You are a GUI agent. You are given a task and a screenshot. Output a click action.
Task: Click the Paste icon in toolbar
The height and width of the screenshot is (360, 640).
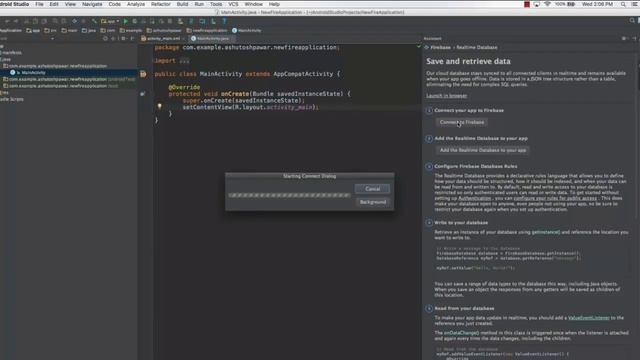44,21
